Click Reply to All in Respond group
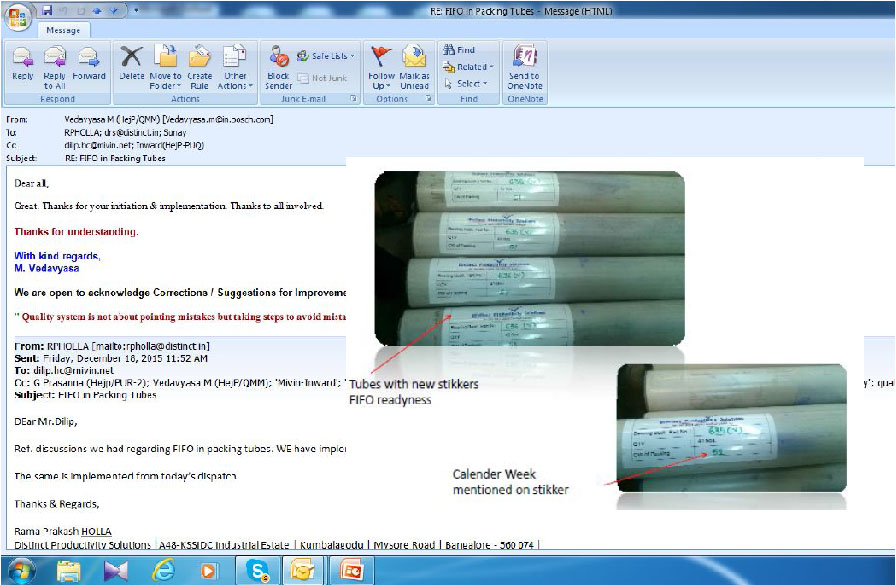 (x=55, y=67)
